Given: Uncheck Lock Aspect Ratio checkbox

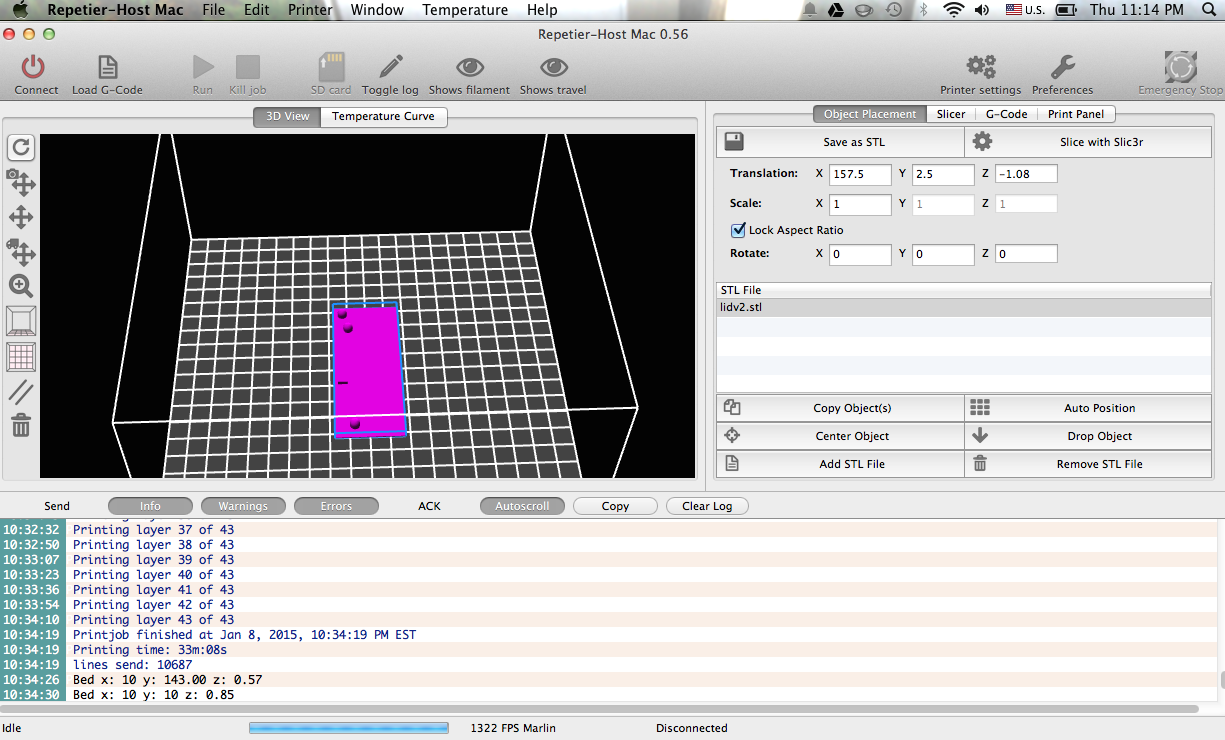Looking at the screenshot, I should coord(739,230).
